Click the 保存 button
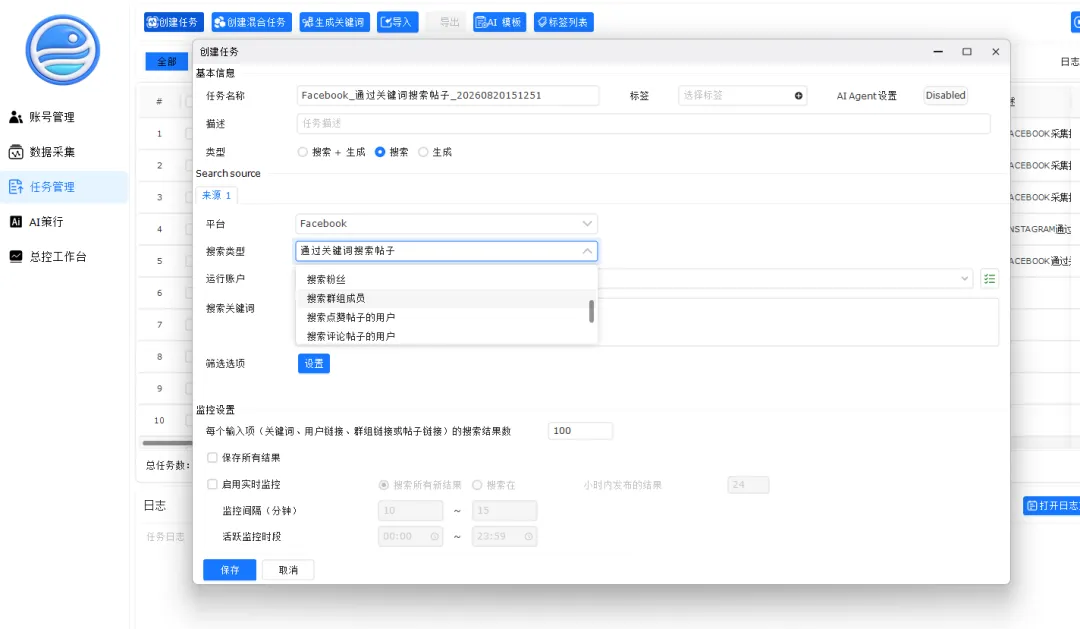This screenshot has width=1080, height=629. [229, 570]
